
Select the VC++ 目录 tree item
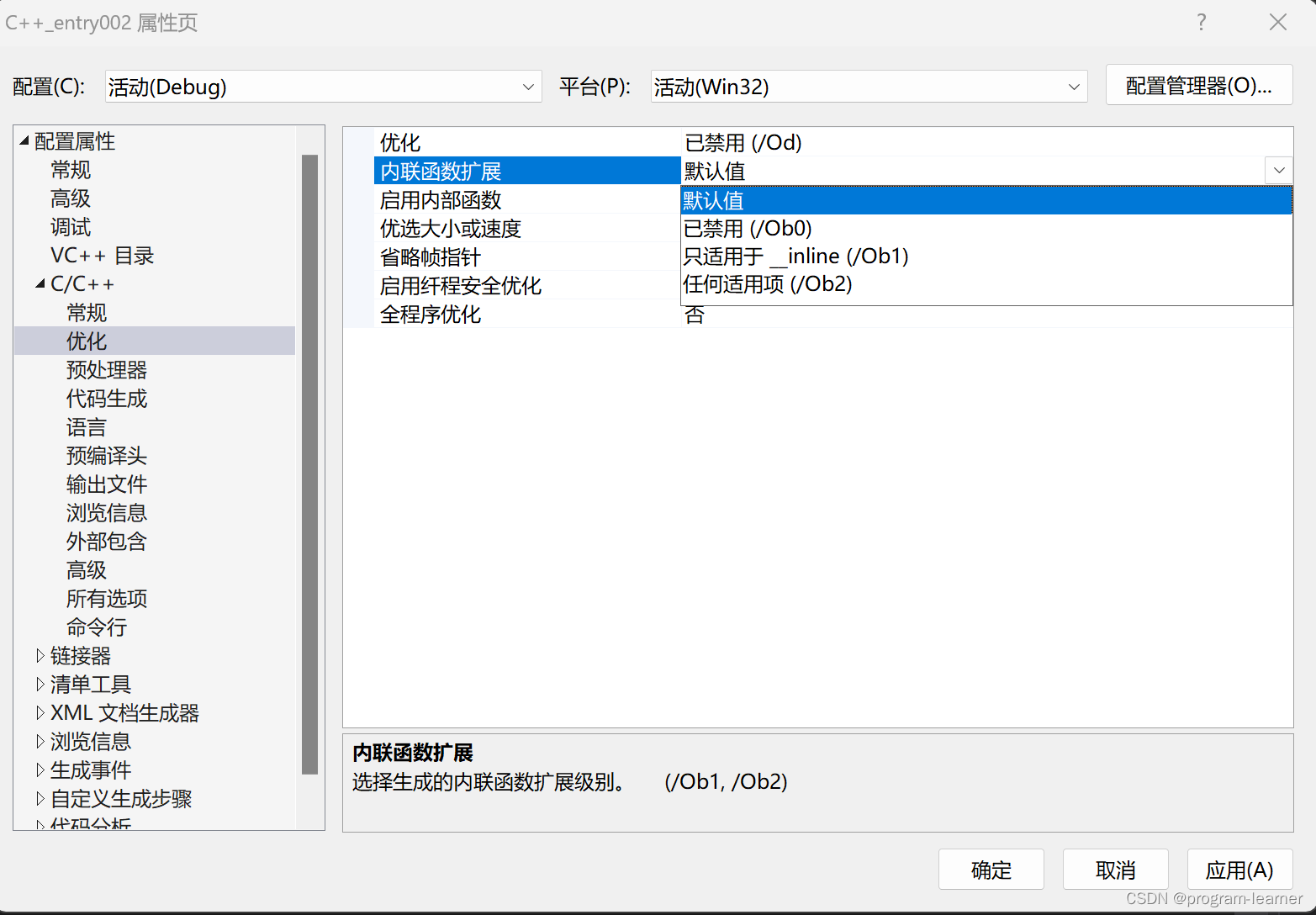pyautogui.click(x=103, y=256)
